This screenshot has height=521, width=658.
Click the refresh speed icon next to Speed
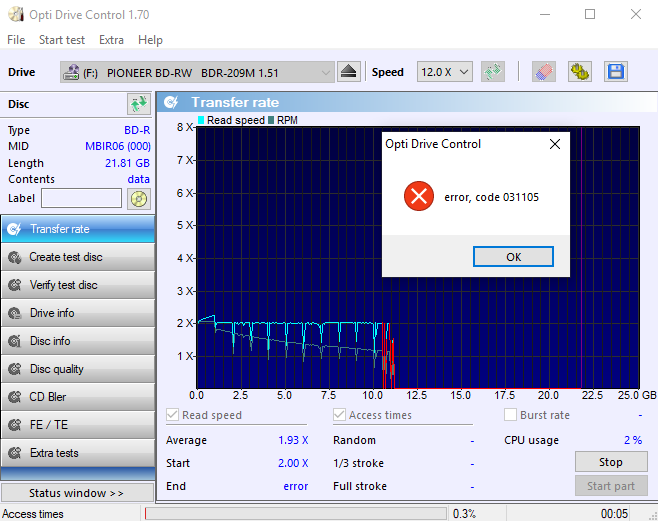[x=493, y=72]
